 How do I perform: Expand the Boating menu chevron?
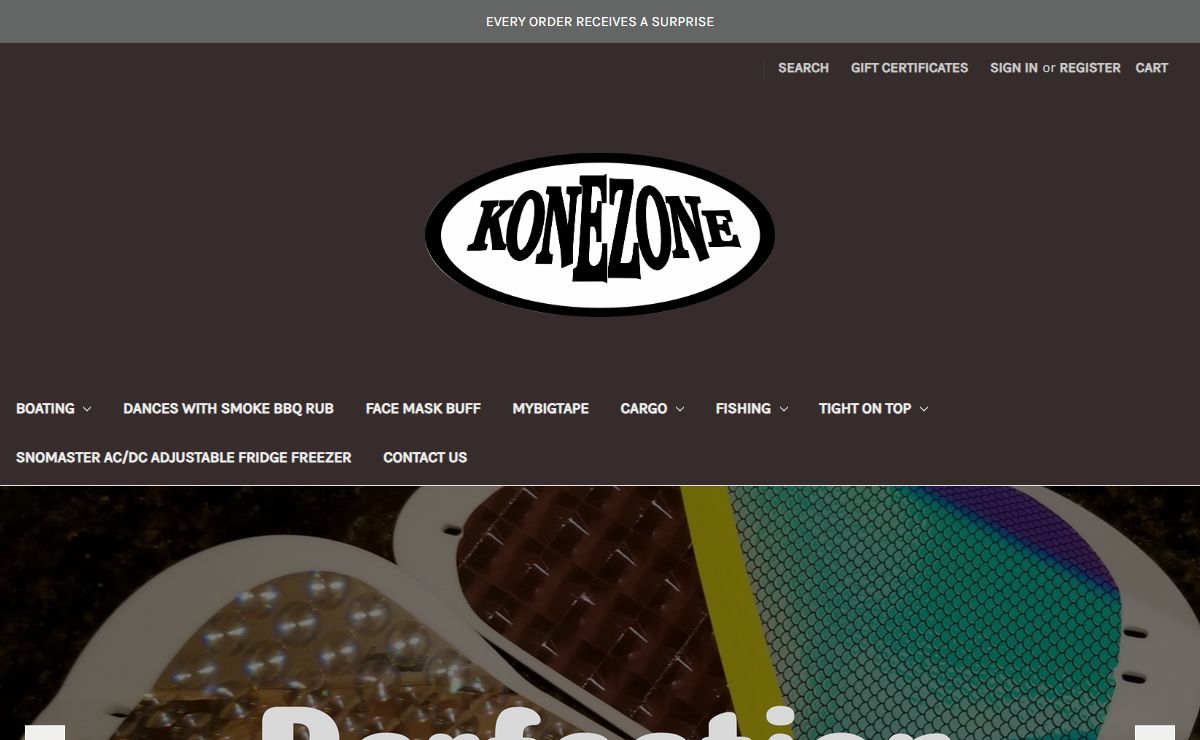87,409
